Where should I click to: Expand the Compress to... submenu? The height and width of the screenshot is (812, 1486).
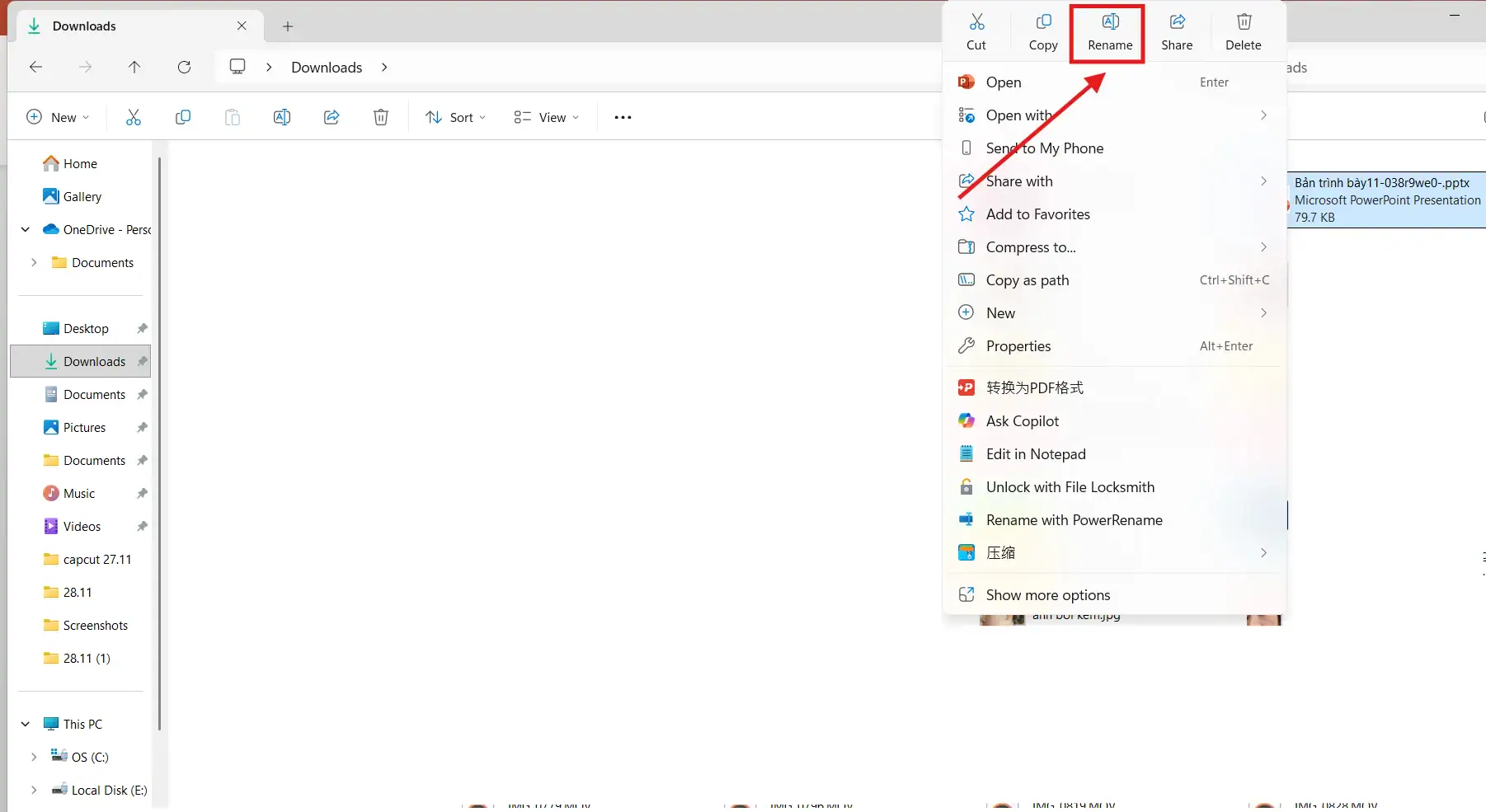[1263, 246]
